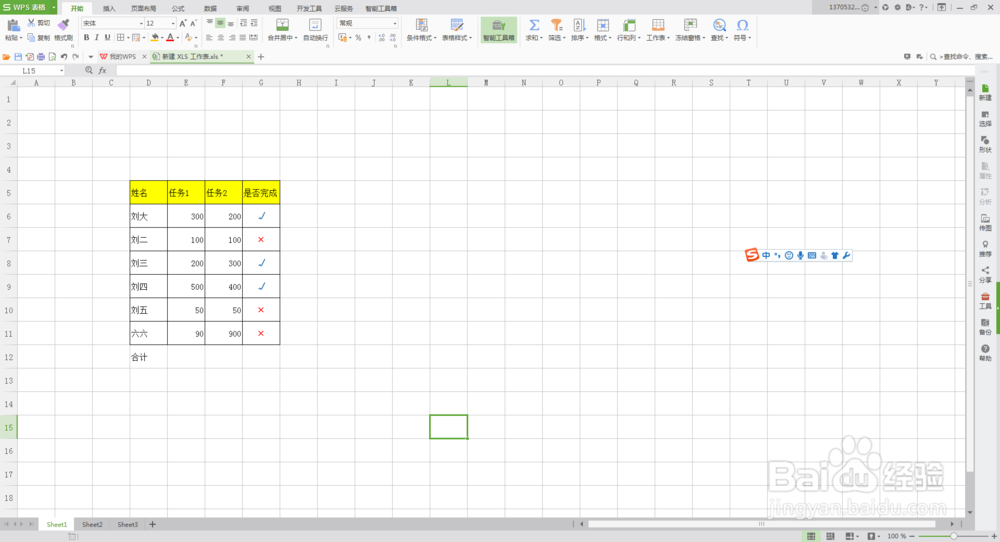Screen dimensions: 1000x542
Task: Open a new document tab with plus
Action: tap(261, 57)
